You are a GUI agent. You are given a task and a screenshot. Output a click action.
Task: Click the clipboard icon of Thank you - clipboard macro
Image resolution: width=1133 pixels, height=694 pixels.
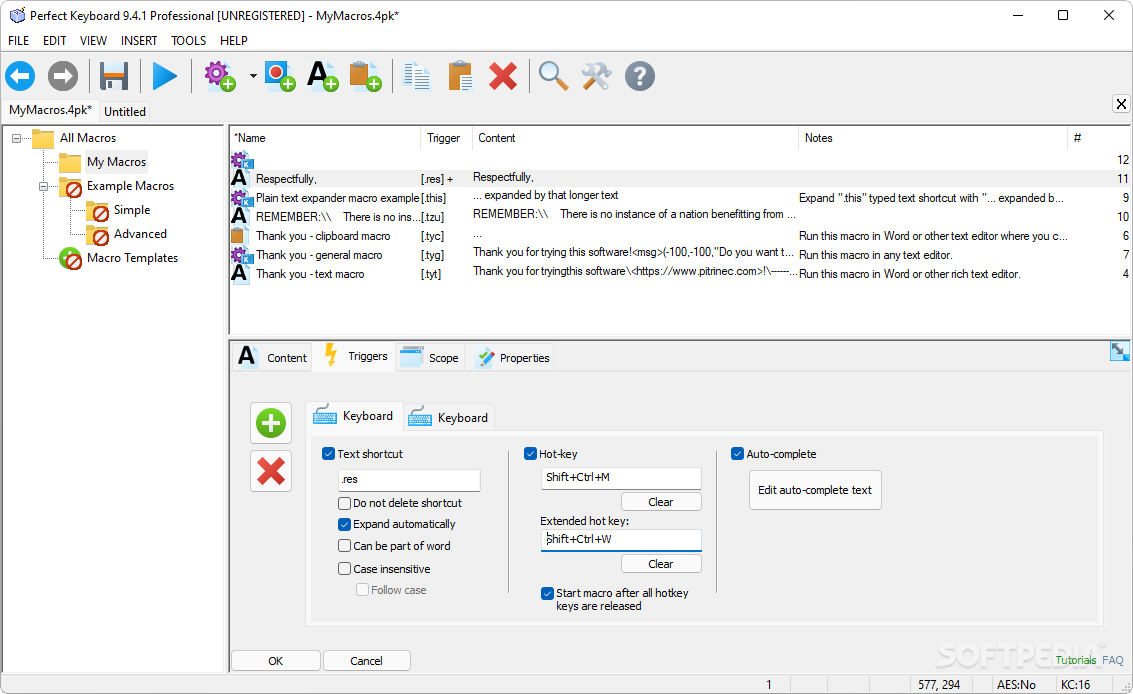tap(237, 236)
